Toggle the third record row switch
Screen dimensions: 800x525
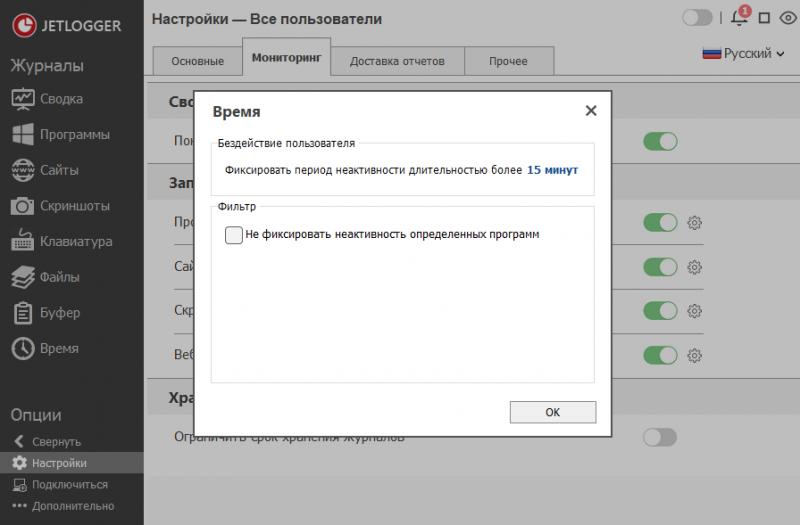[660, 311]
